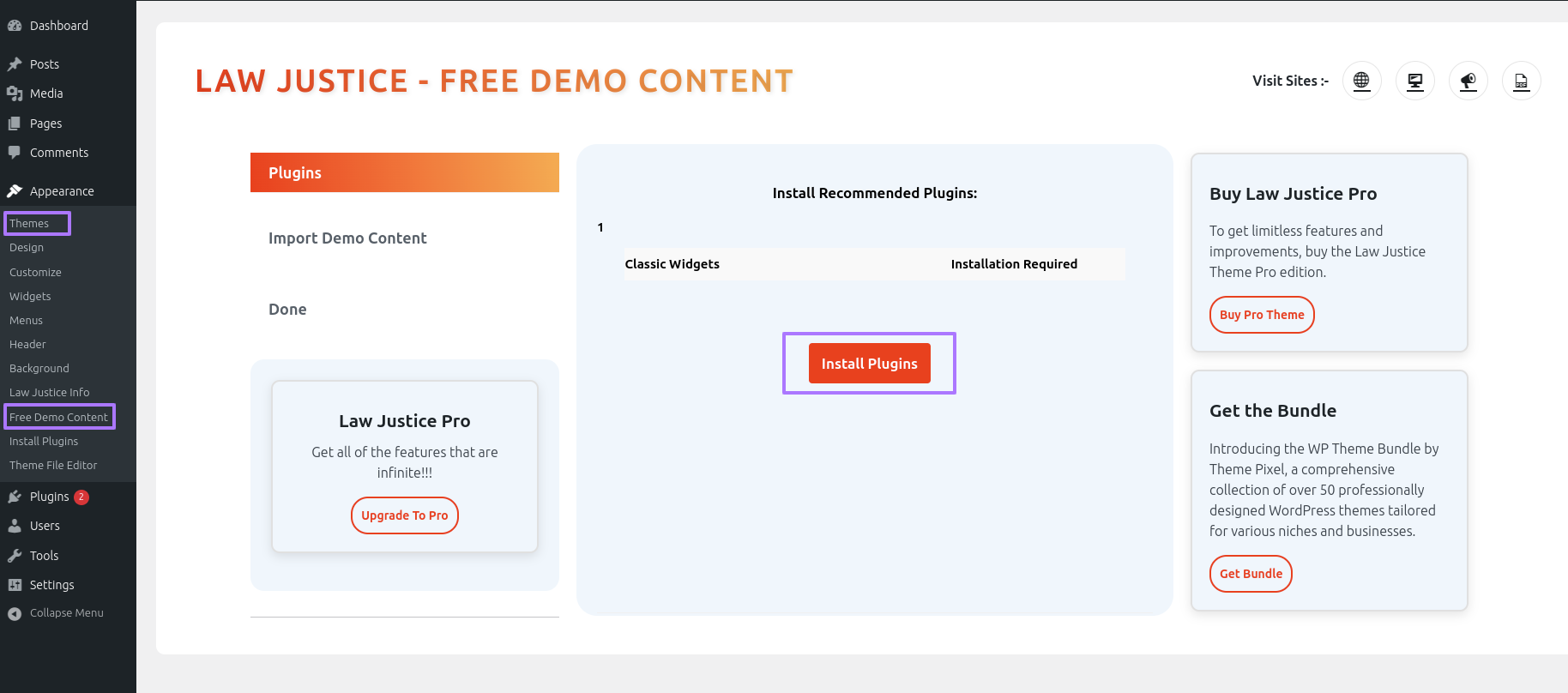Open the monitor demo icon beside Visit Sites
The width and height of the screenshot is (1568, 693).
pos(1414,81)
